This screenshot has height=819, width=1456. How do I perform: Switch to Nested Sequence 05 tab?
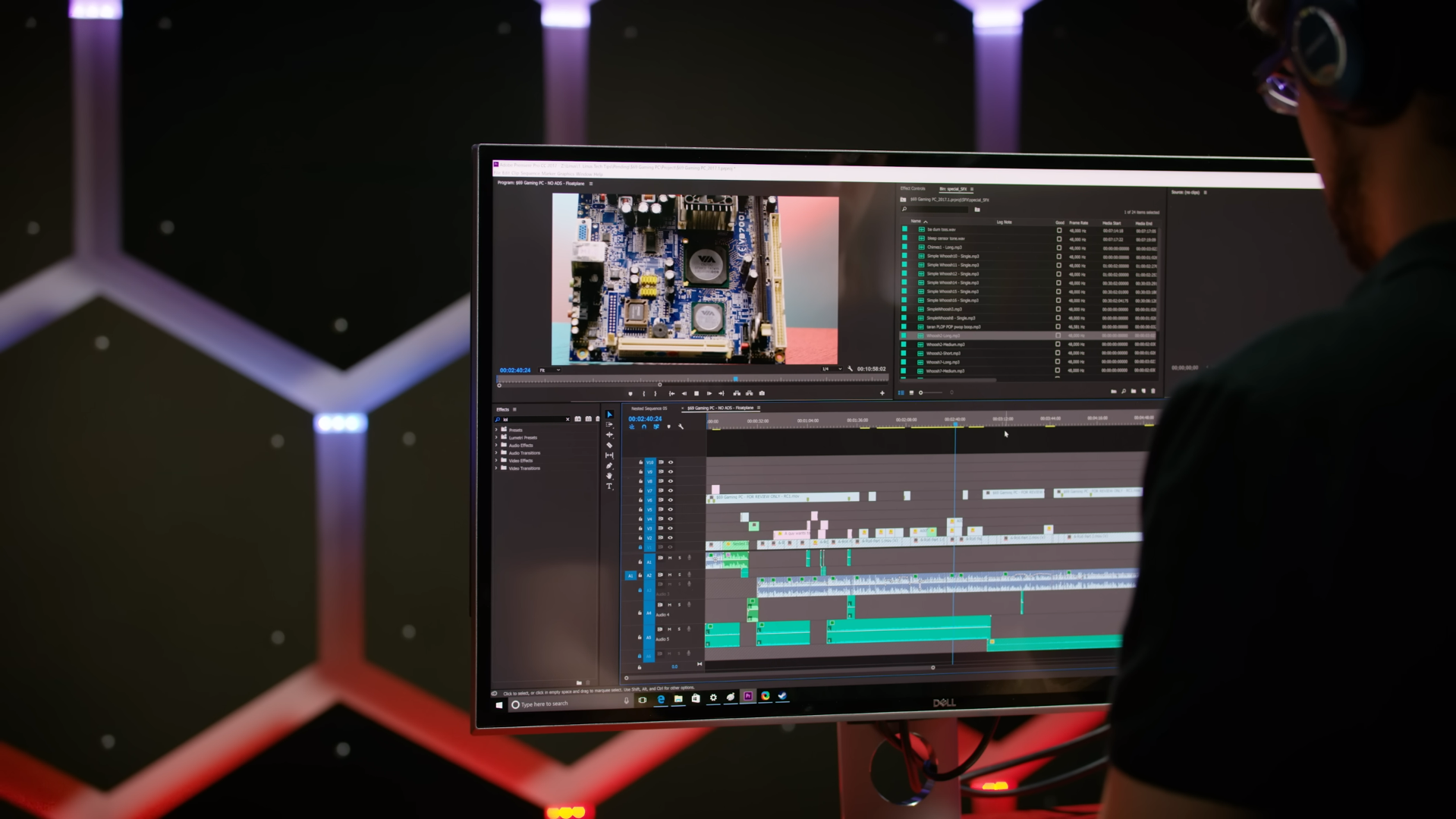(x=649, y=408)
